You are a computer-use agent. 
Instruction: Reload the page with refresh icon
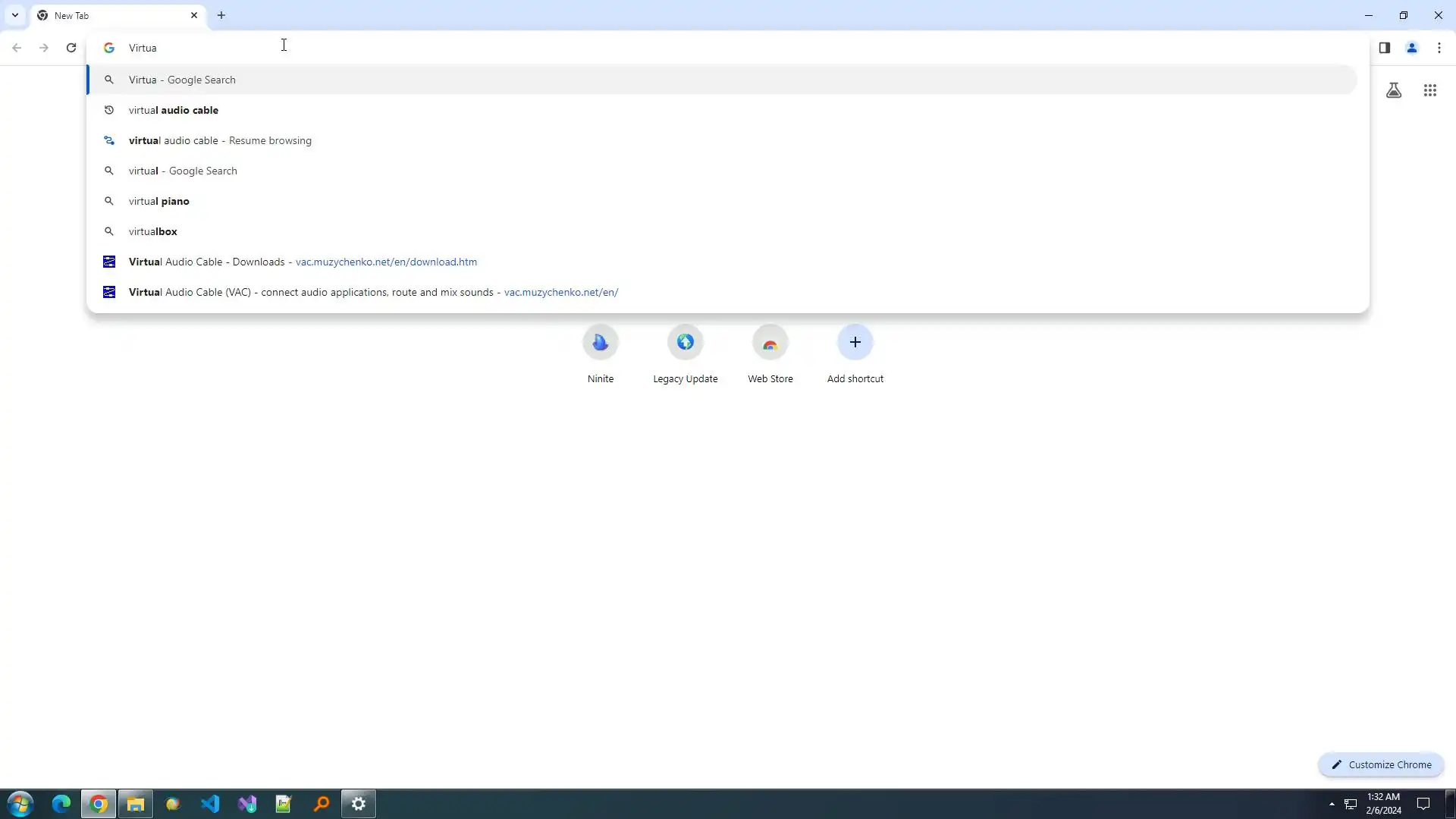click(71, 48)
